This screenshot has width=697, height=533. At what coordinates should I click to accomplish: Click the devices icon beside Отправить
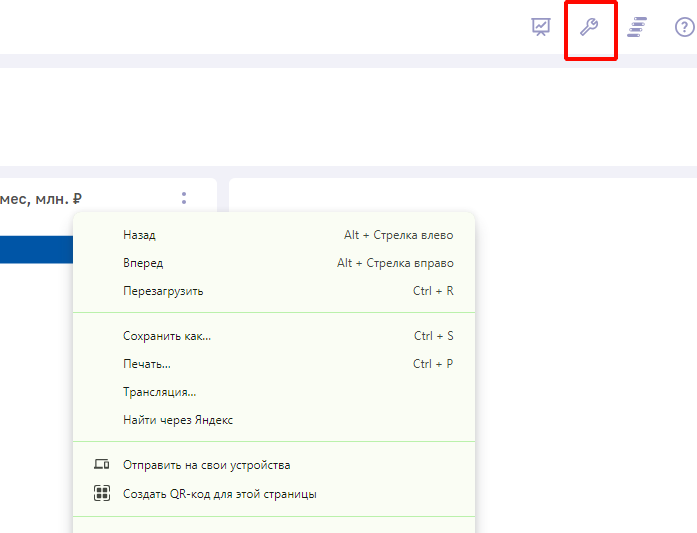(102, 465)
